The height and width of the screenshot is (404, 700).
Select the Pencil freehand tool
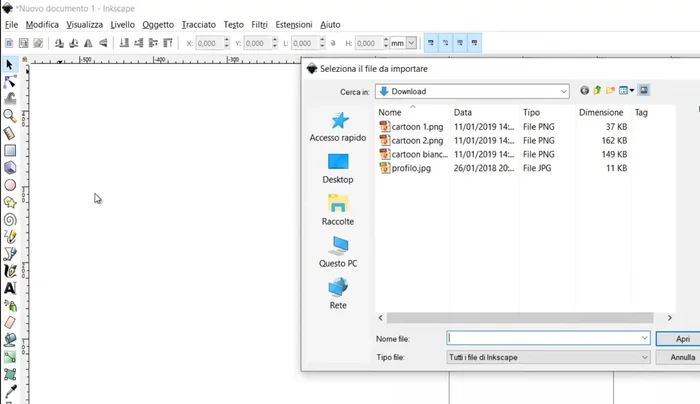click(x=10, y=237)
